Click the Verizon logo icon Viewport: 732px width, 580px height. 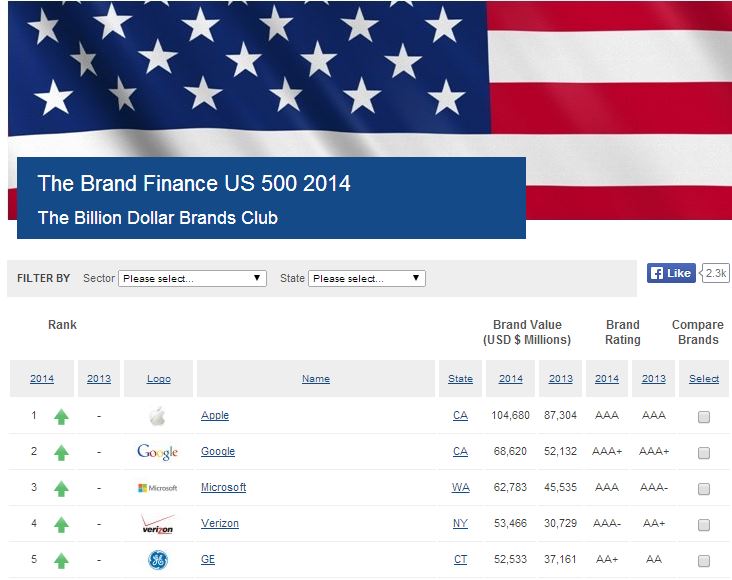click(157, 524)
